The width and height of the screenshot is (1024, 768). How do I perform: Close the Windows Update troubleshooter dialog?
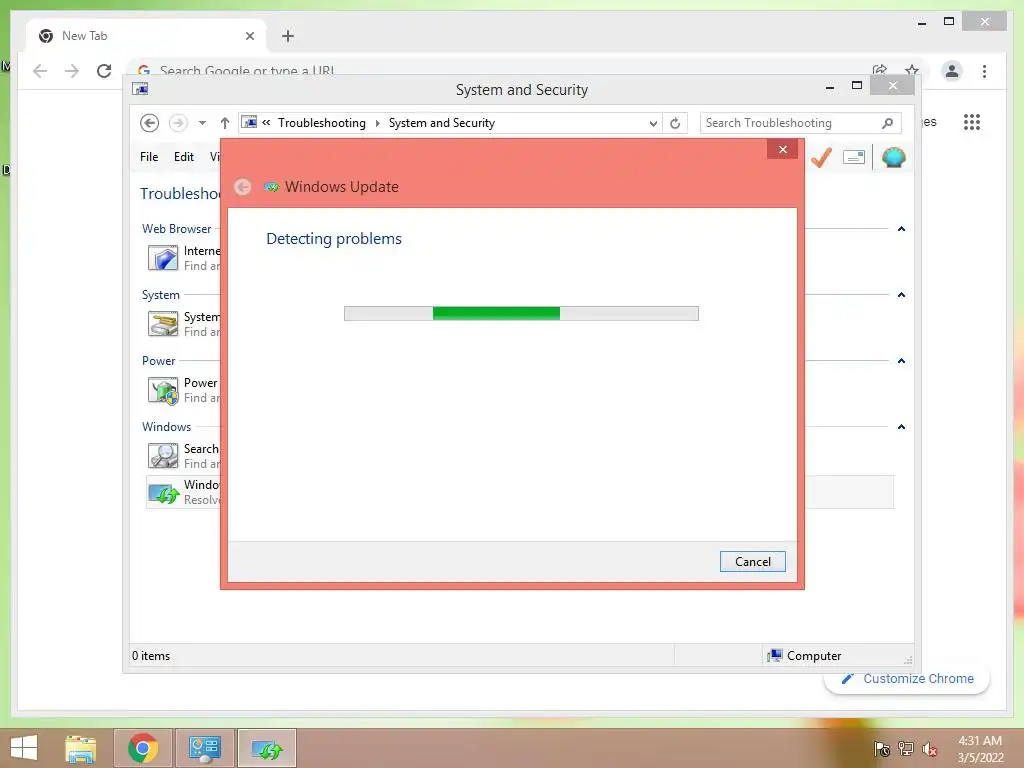pos(782,150)
